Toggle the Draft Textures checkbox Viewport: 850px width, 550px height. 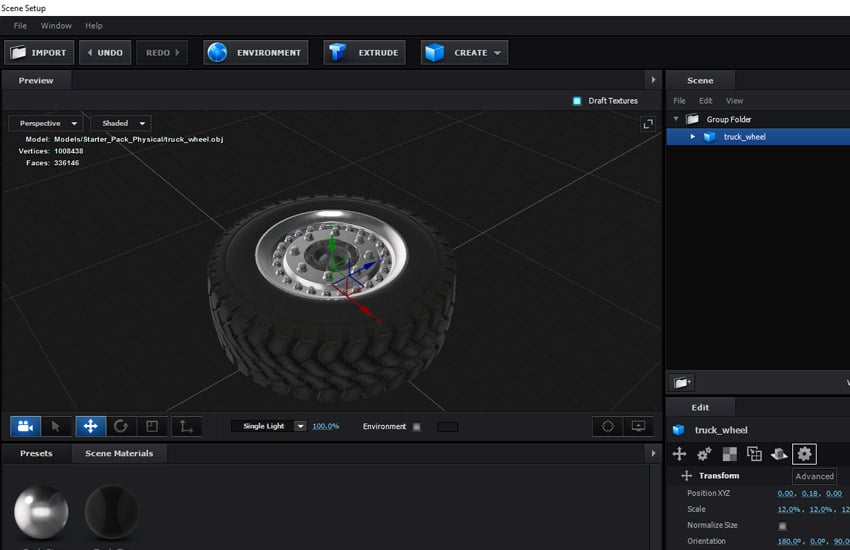coord(577,101)
